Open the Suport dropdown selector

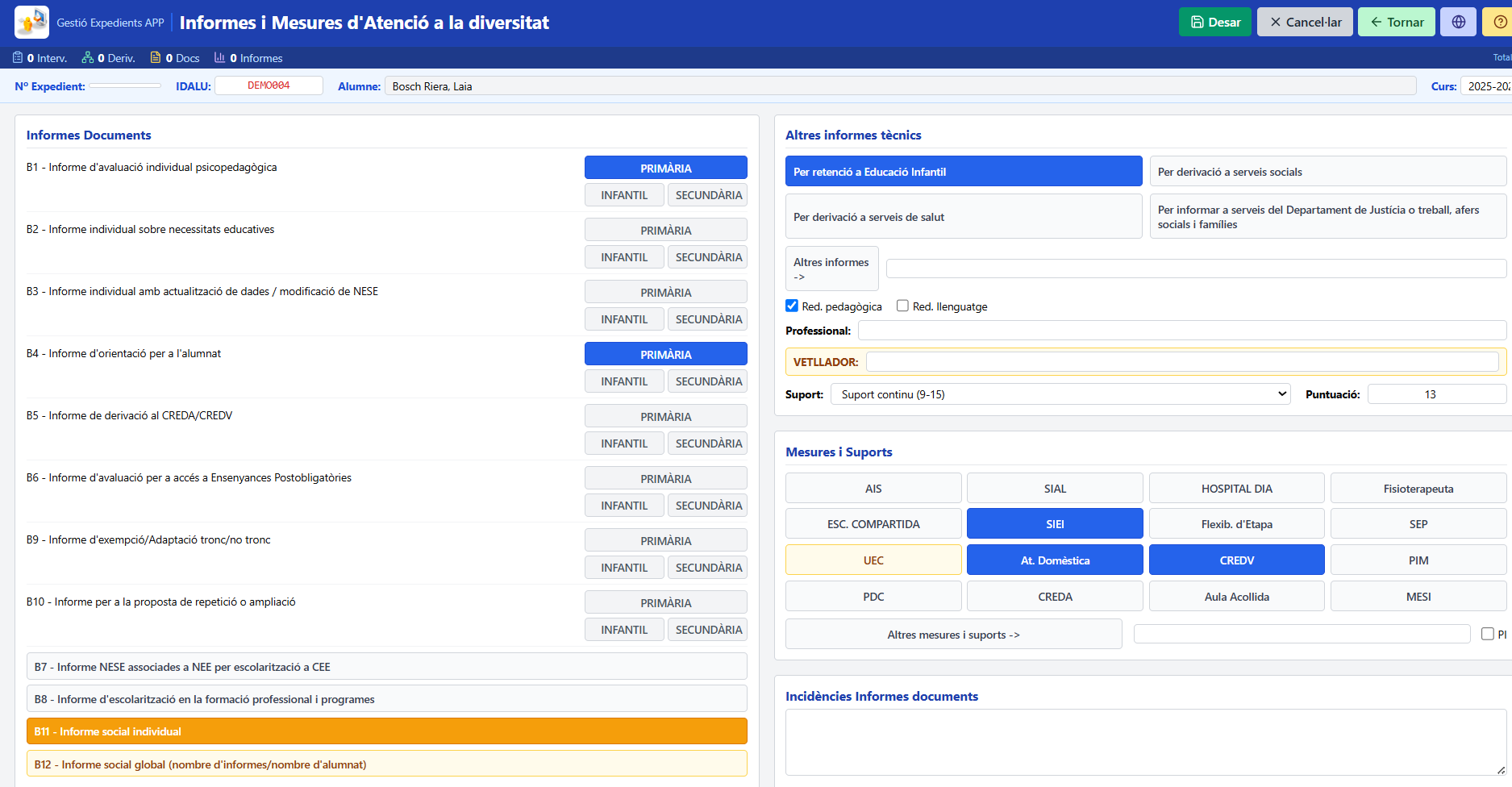[1060, 394]
